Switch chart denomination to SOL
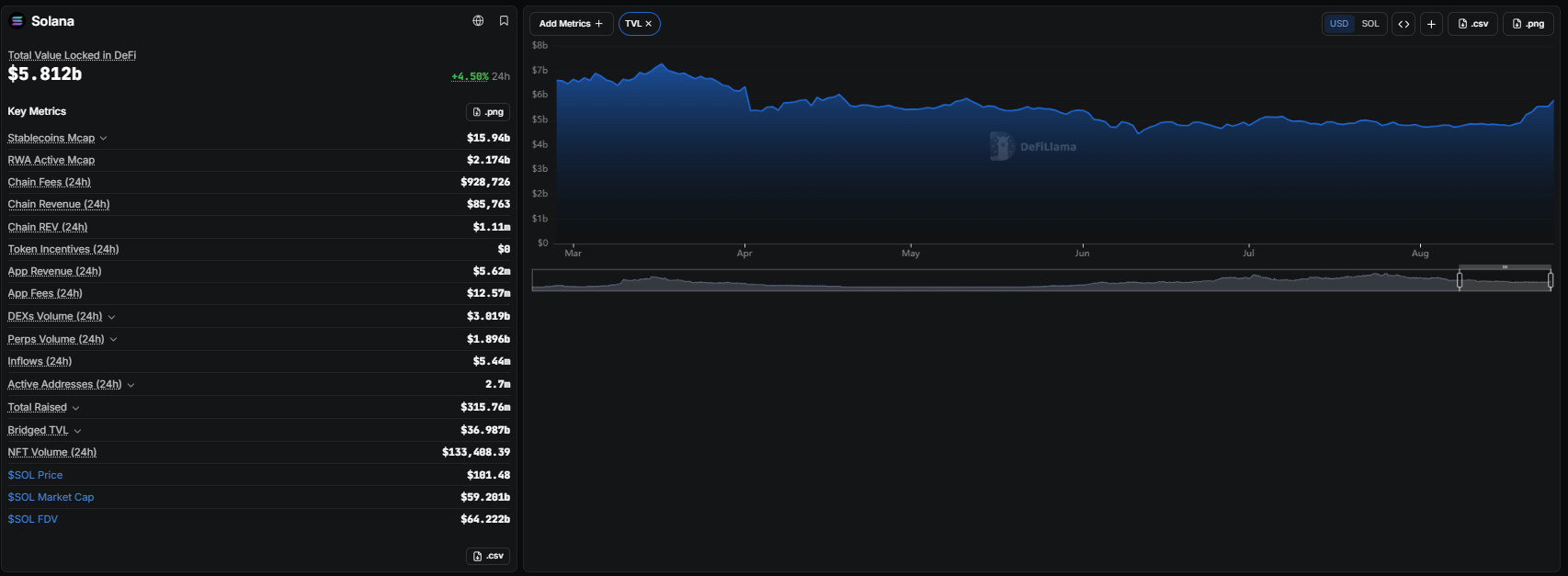The height and width of the screenshot is (576, 1568). tap(1370, 24)
